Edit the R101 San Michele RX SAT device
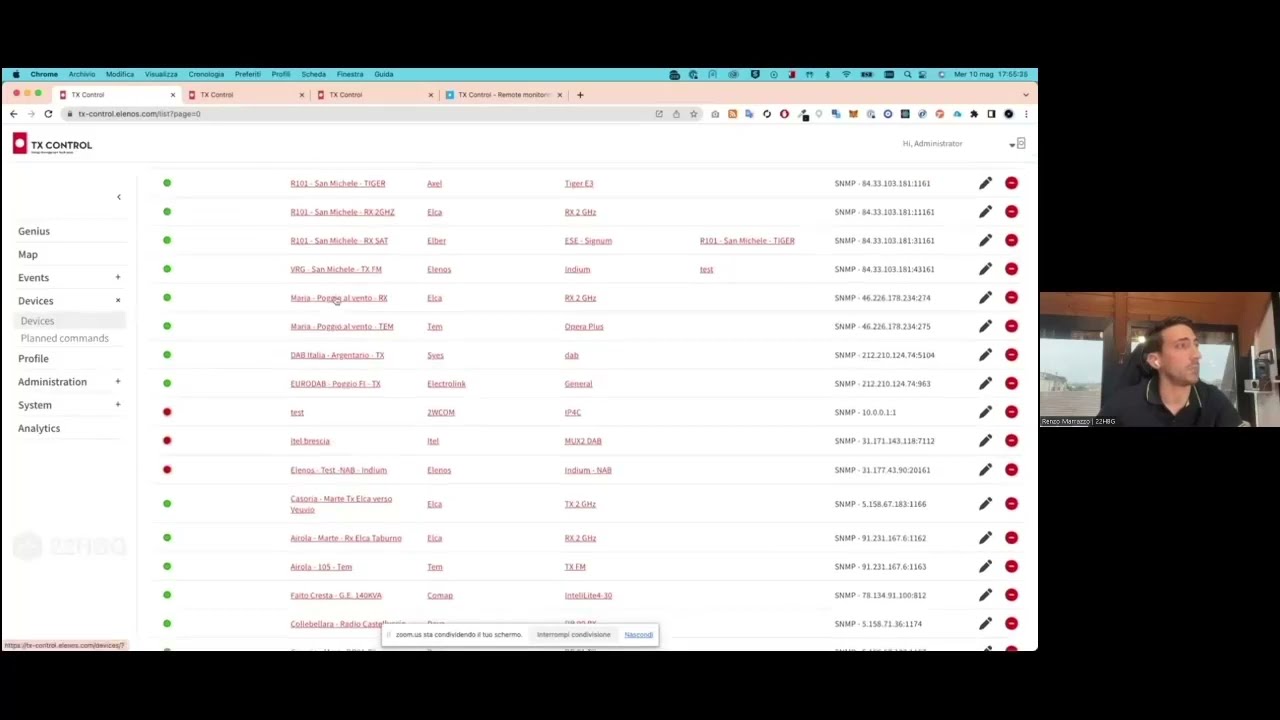This screenshot has width=1280, height=720. point(985,240)
